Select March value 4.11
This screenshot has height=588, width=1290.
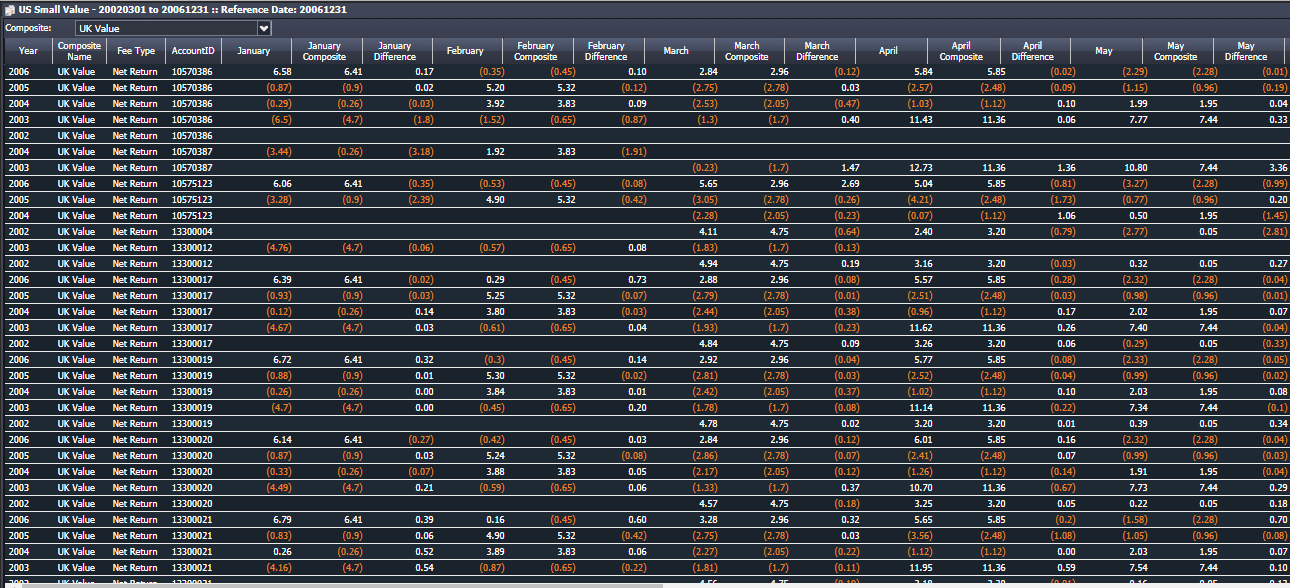708,232
